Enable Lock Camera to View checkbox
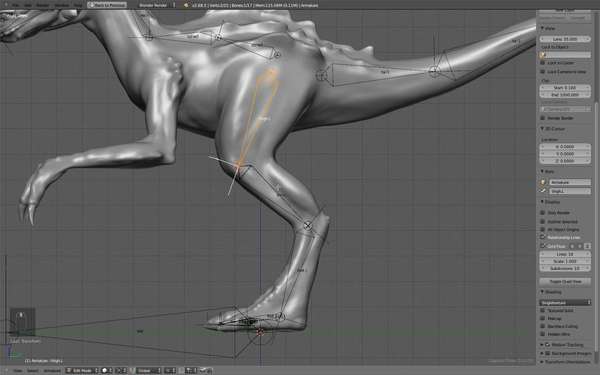The image size is (600, 375). (x=543, y=72)
